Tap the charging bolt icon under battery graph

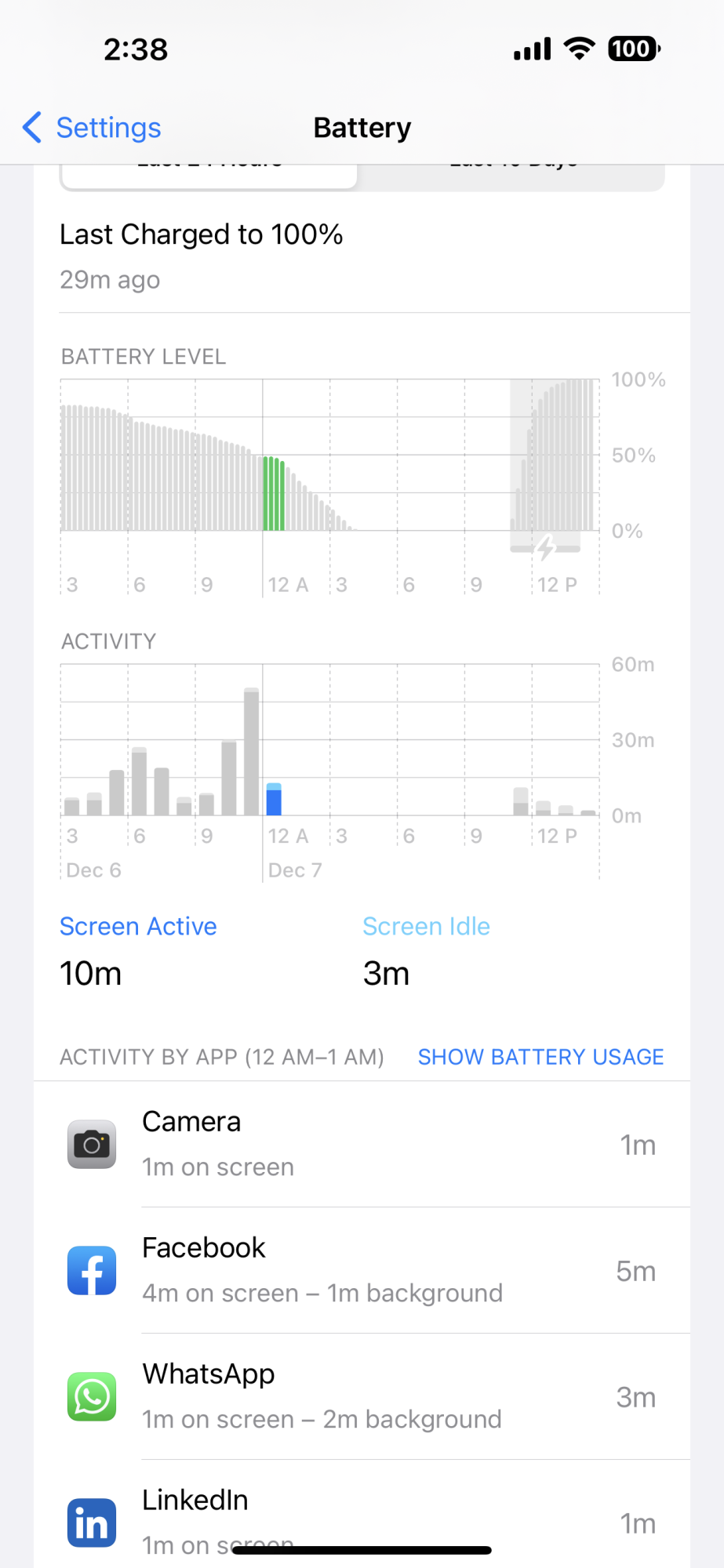pos(546,547)
